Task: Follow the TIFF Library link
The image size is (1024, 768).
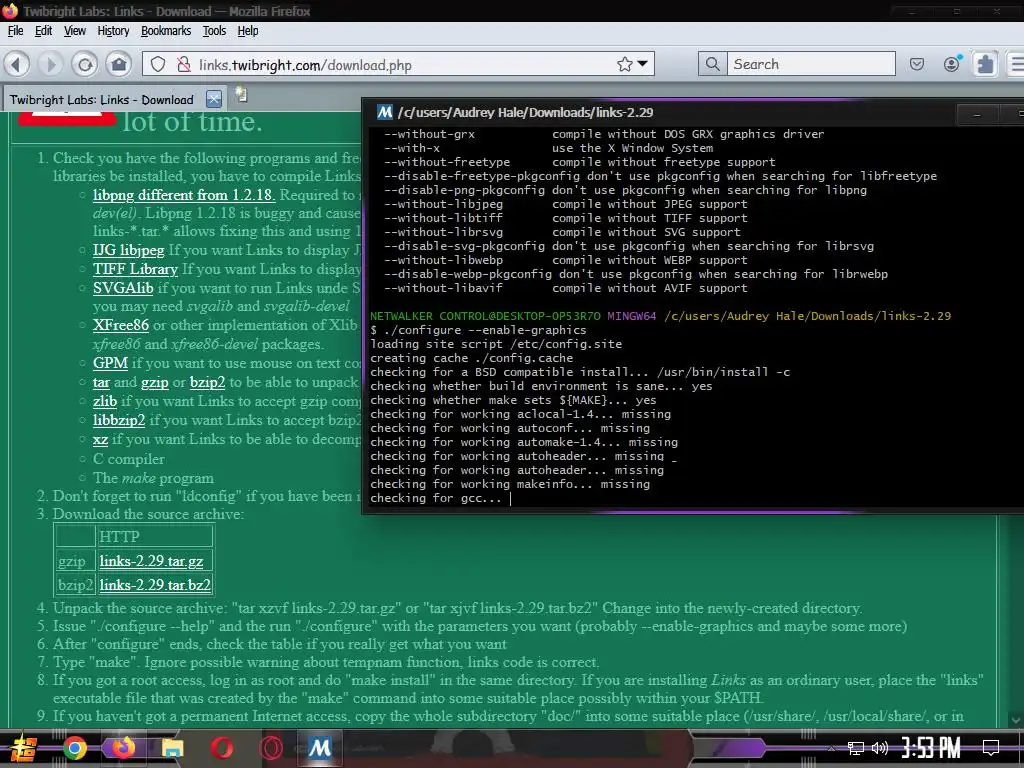Action: (x=135, y=269)
